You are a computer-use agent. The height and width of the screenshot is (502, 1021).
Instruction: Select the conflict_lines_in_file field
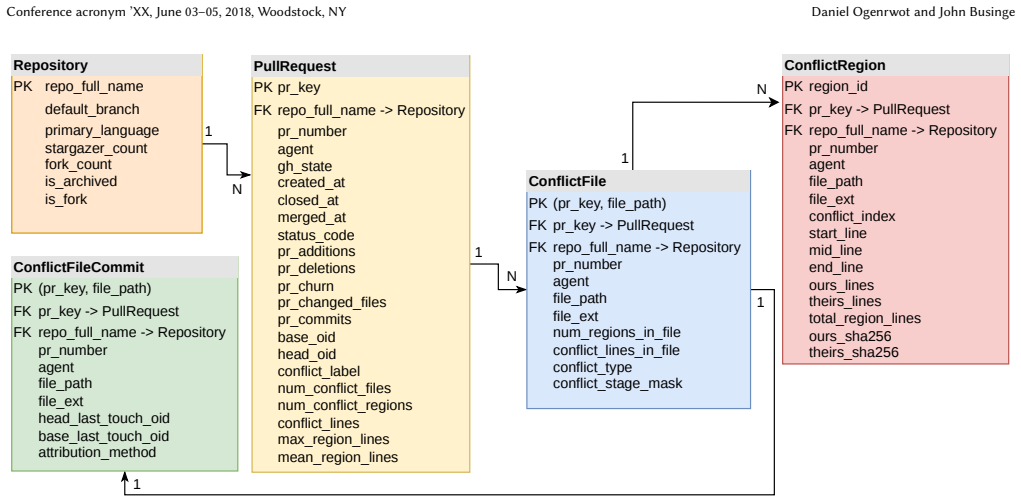click(616, 351)
